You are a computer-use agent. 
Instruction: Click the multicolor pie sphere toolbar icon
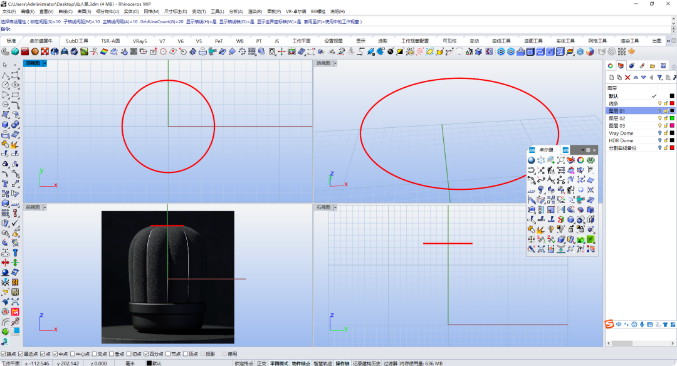(590, 52)
